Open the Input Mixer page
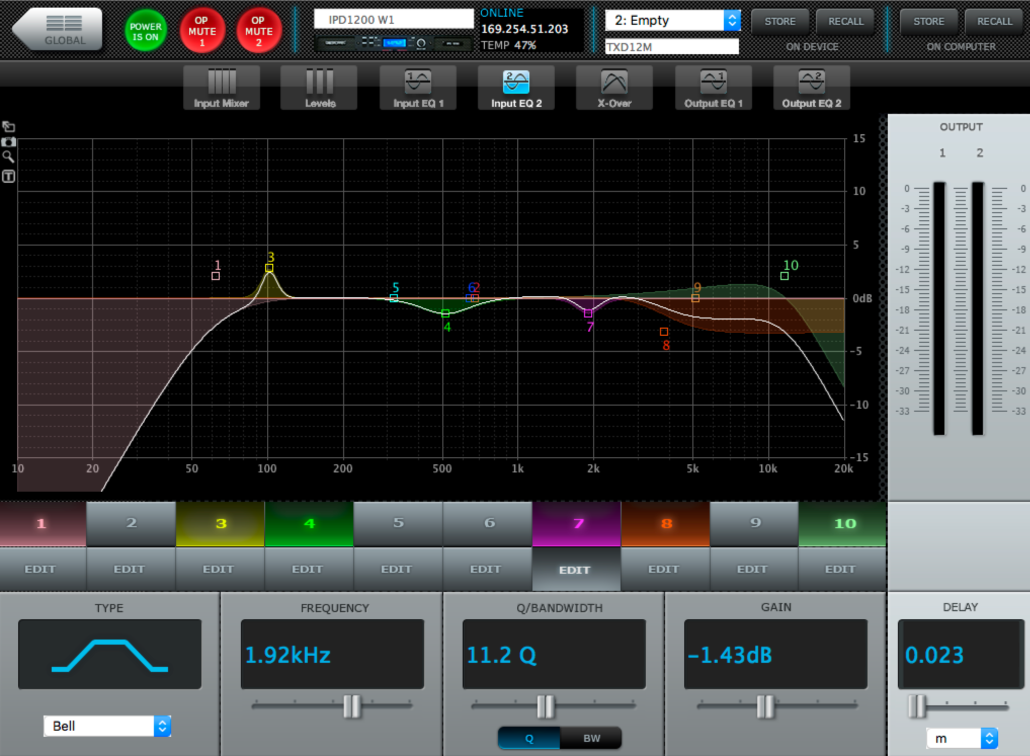This screenshot has width=1030, height=756. [221, 88]
